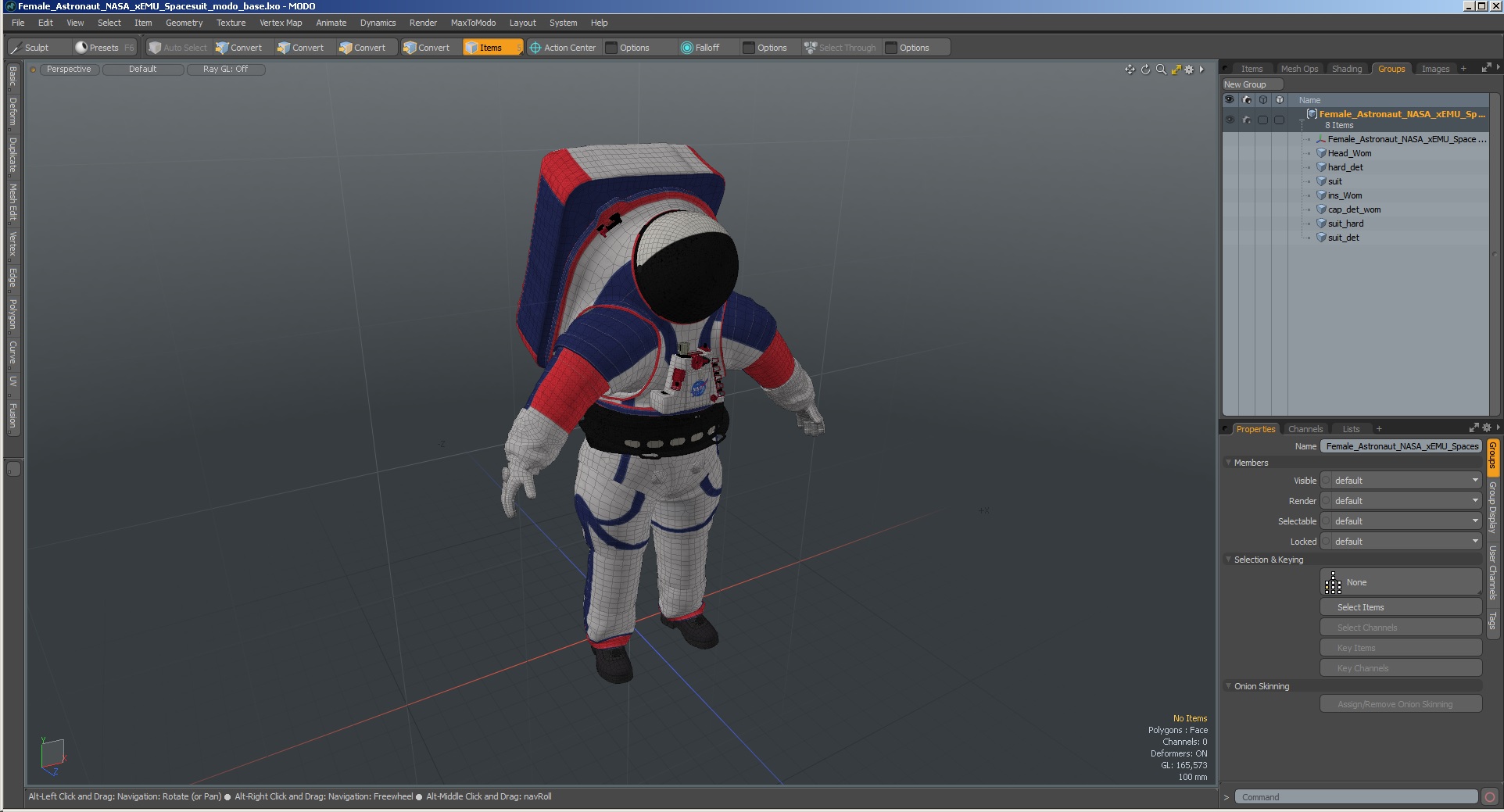Click the record button beside Command field
Screen dimensions: 1504x812
click(x=1490, y=797)
